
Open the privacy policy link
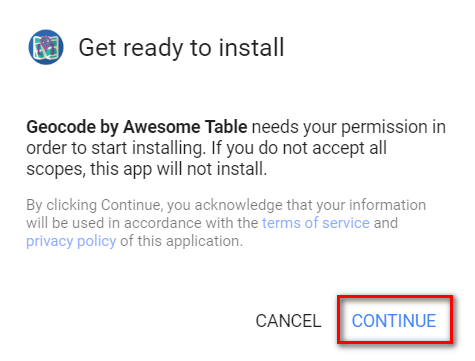coord(71,241)
